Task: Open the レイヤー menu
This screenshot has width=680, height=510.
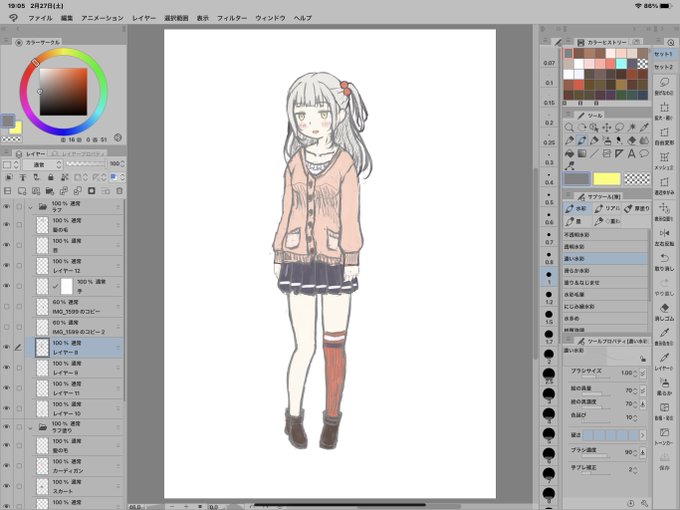Action: click(x=144, y=18)
